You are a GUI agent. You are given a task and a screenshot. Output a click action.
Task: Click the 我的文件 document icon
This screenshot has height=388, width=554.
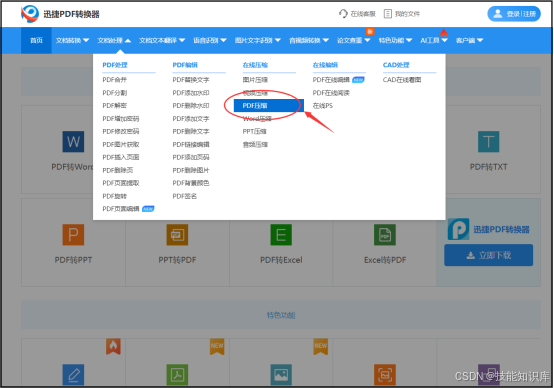click(388, 14)
